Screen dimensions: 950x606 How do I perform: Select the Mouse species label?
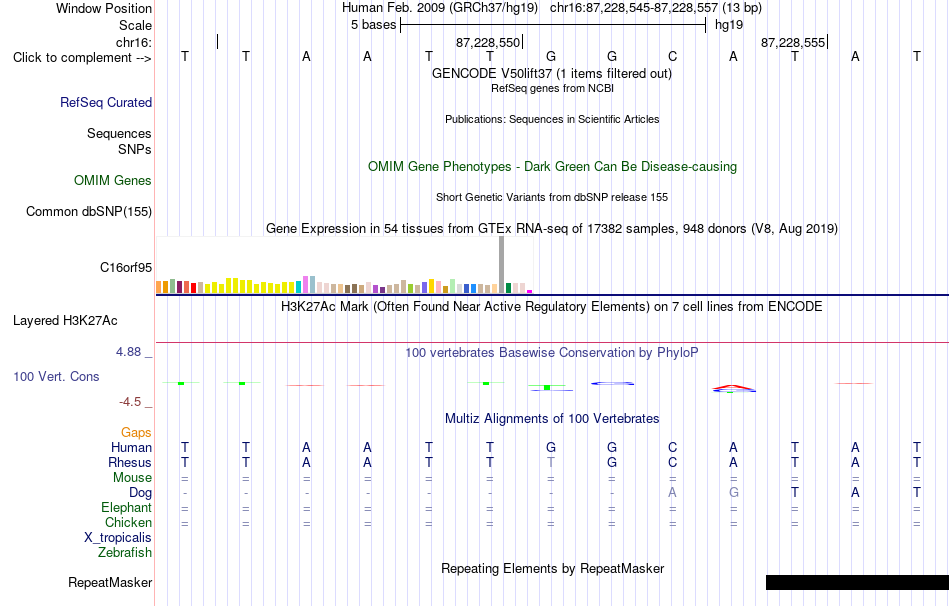(x=132, y=478)
